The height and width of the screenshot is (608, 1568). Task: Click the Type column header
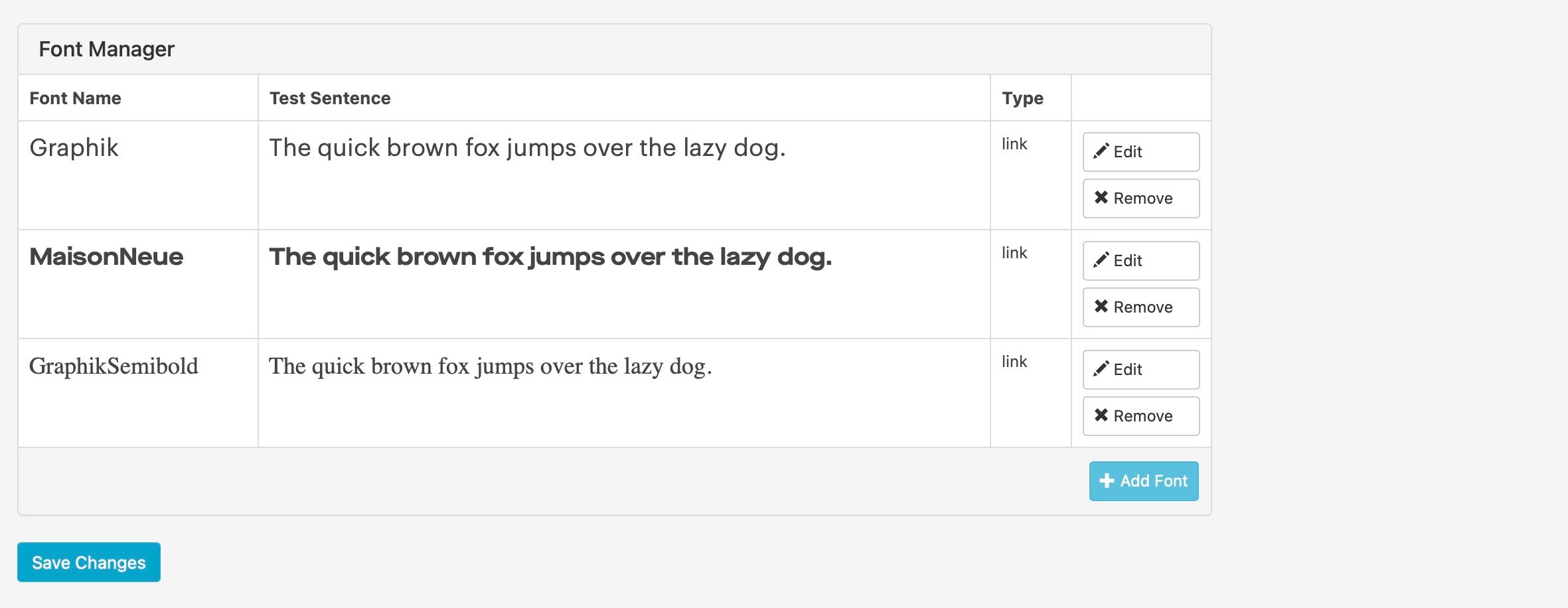tap(1022, 98)
